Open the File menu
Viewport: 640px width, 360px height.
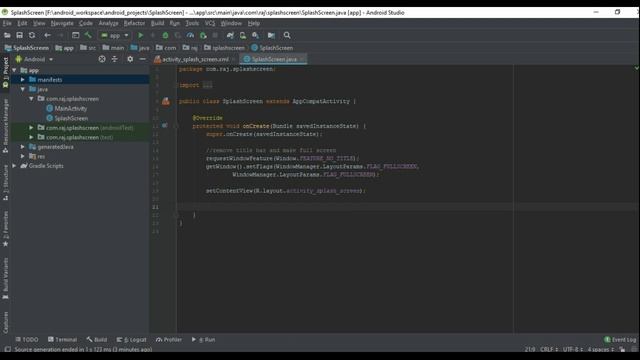coord(7,23)
